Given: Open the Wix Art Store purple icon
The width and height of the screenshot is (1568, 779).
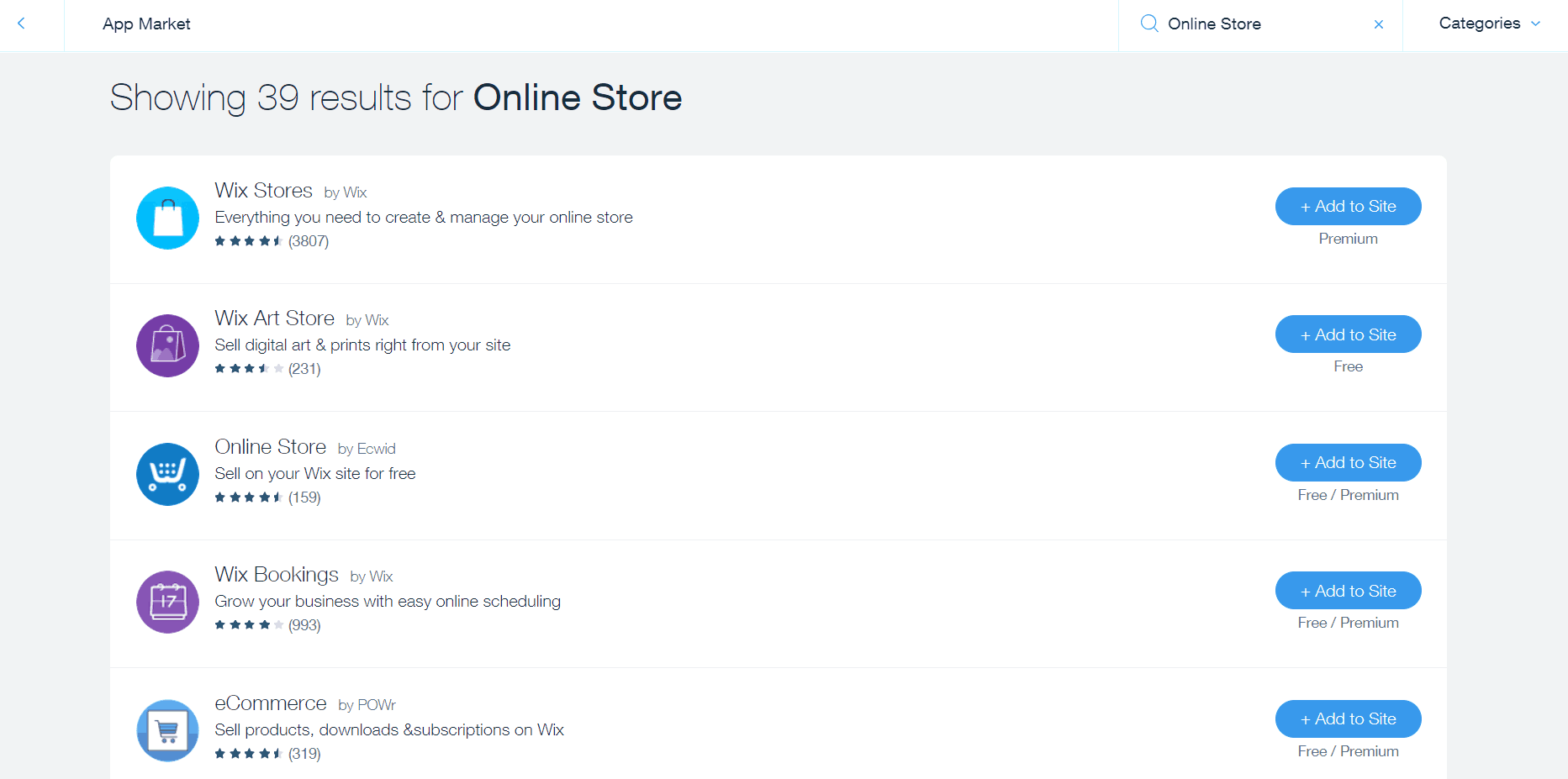Looking at the screenshot, I should click(167, 345).
